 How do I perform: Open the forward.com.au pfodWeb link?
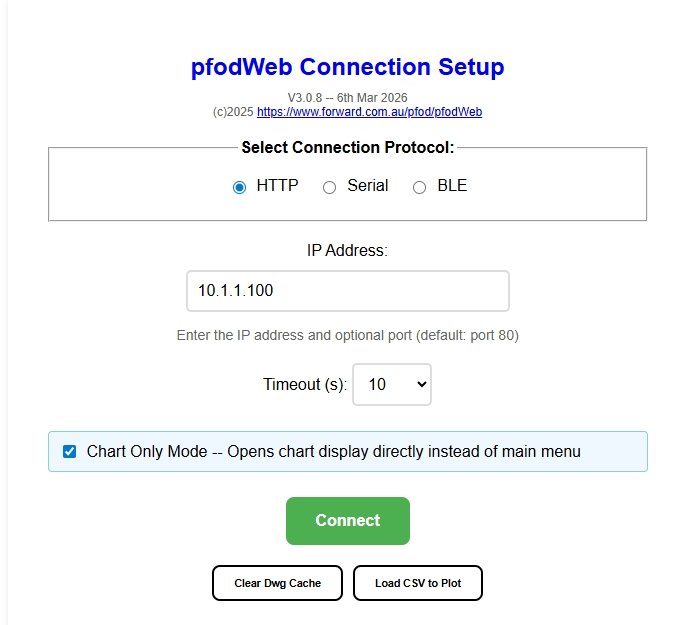369,112
